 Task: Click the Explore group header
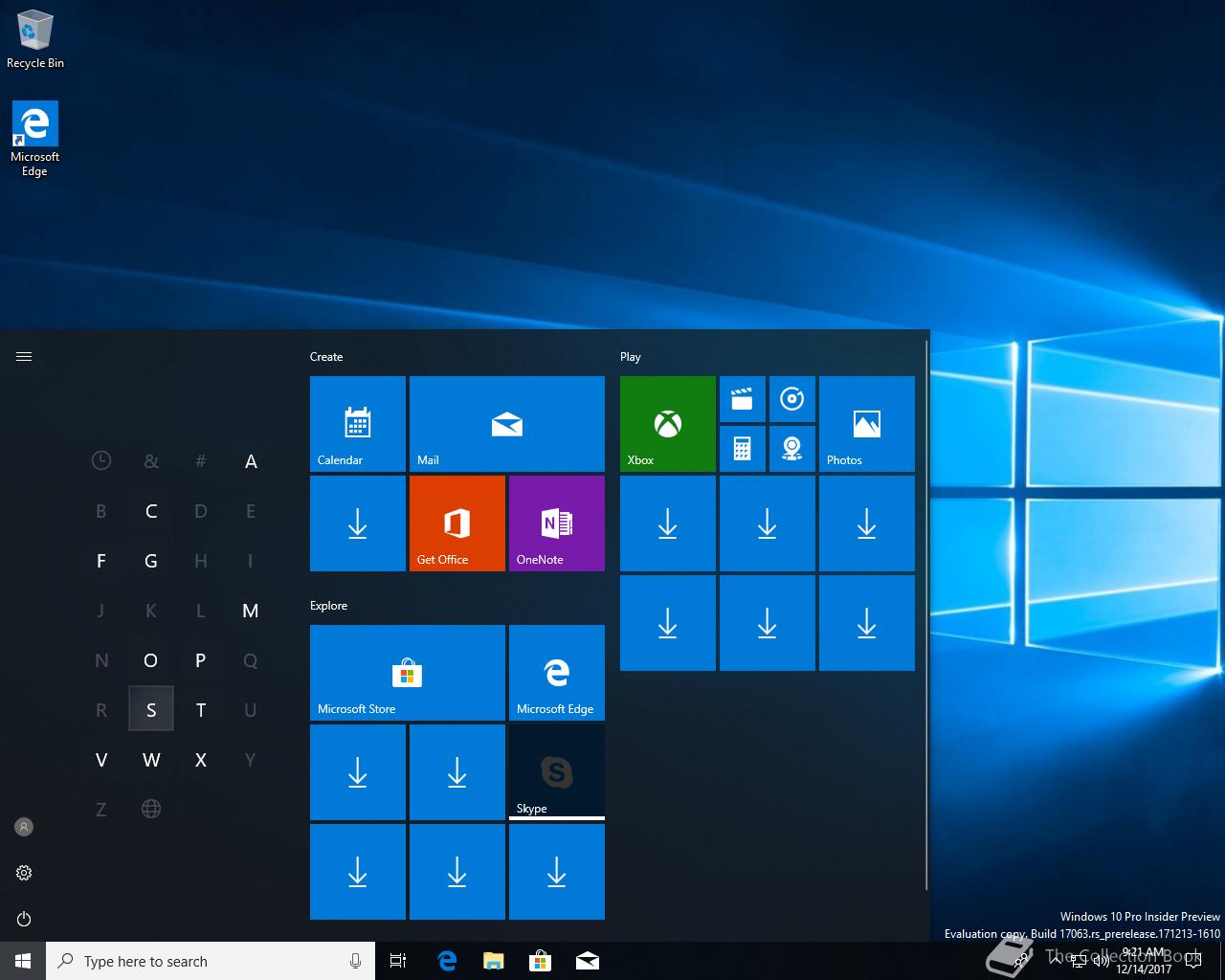pyautogui.click(x=329, y=606)
